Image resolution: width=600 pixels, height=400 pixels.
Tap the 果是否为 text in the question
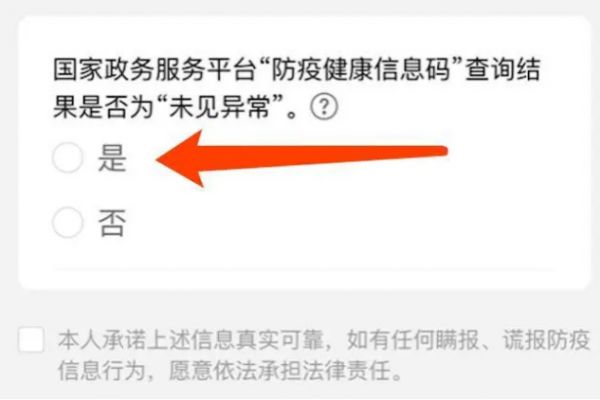click(104, 107)
